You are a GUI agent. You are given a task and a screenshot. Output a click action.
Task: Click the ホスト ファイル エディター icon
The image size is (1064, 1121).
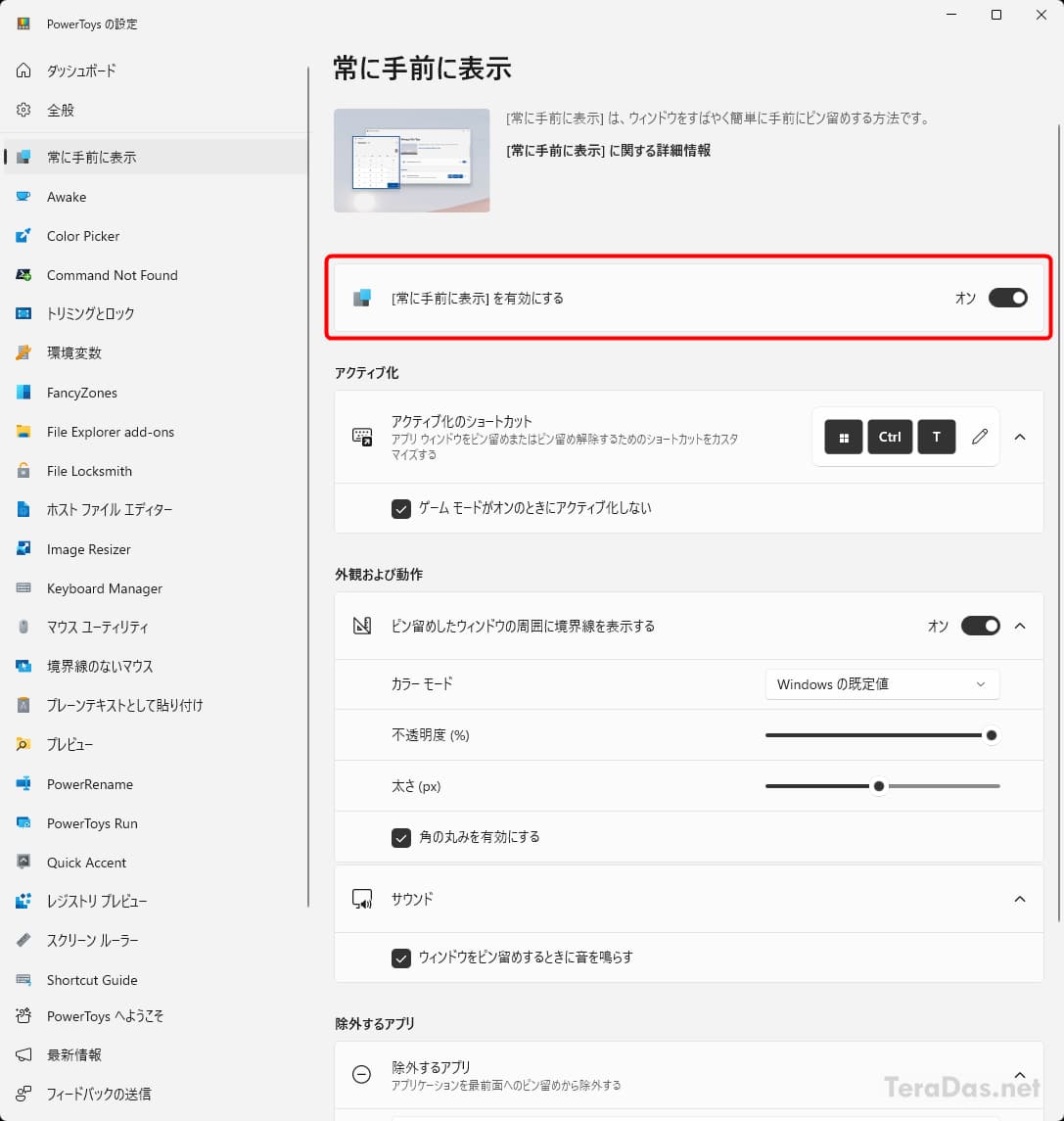[x=23, y=510]
